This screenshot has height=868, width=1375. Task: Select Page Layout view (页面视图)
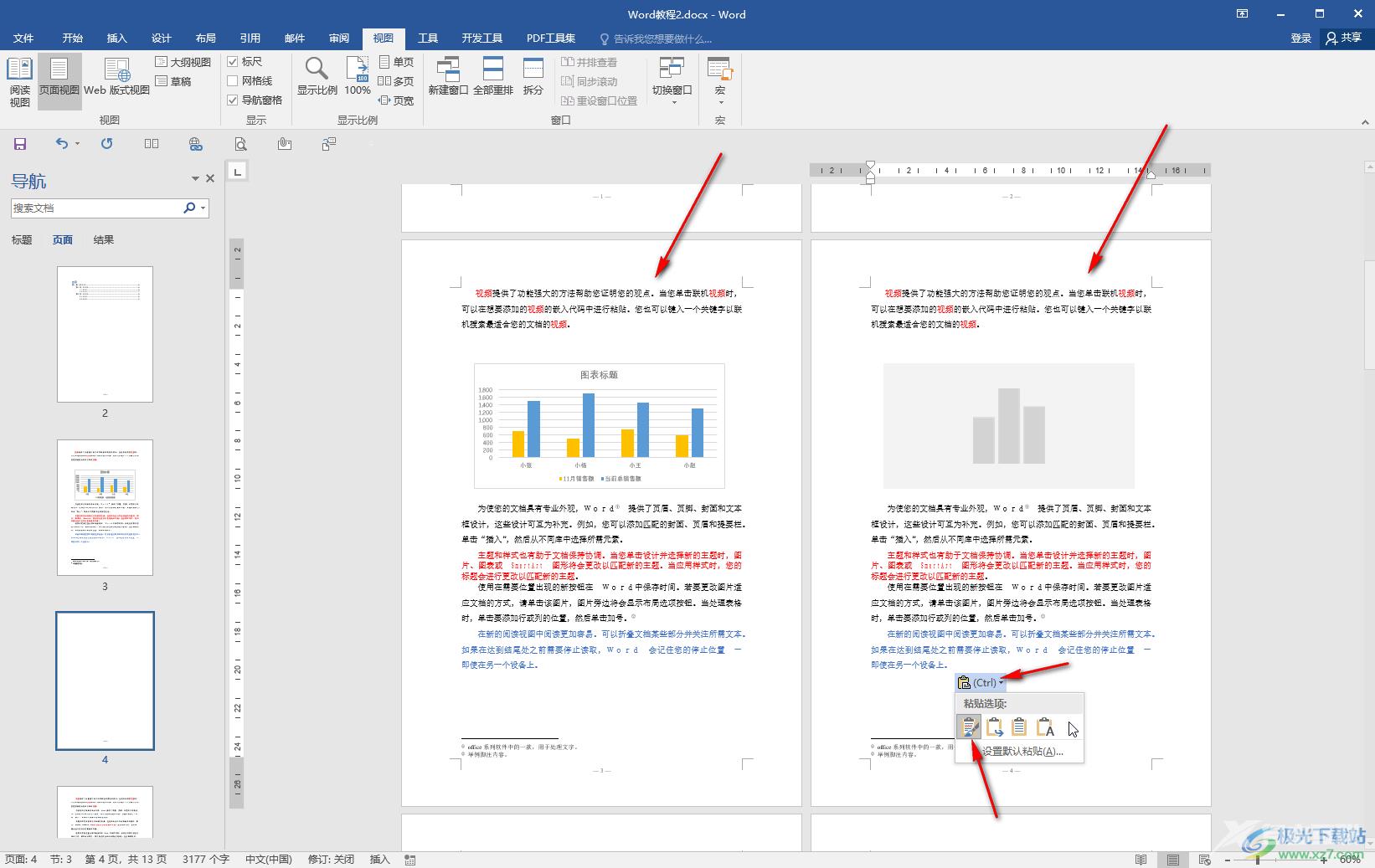(59, 81)
